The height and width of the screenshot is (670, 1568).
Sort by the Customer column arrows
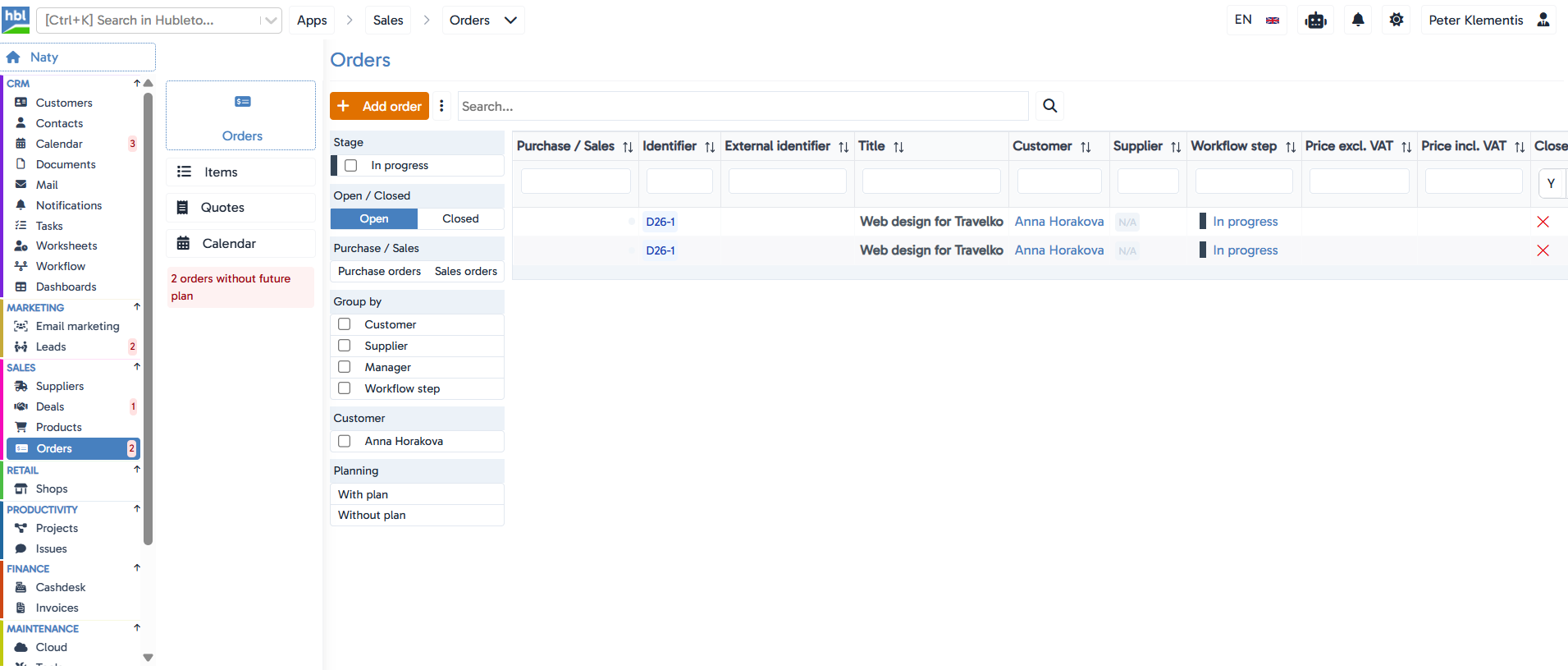point(1086,147)
